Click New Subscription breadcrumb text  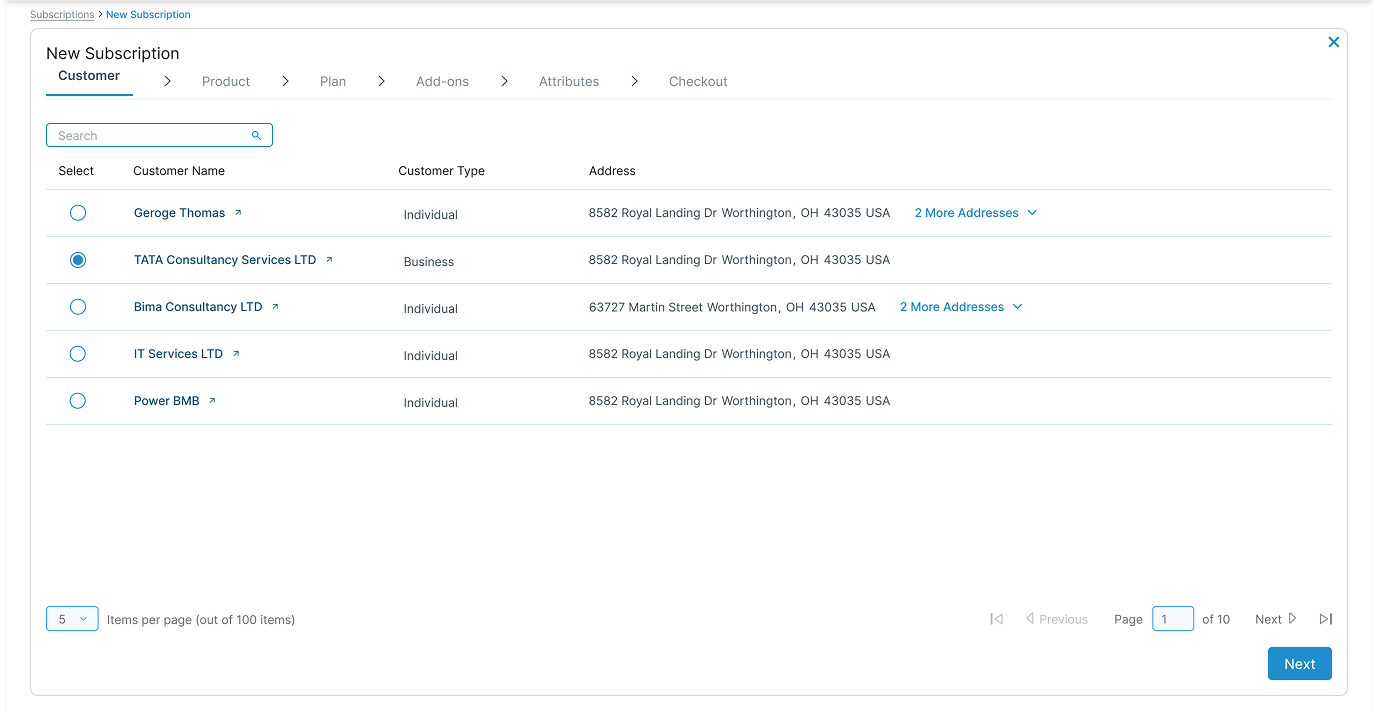pos(148,15)
